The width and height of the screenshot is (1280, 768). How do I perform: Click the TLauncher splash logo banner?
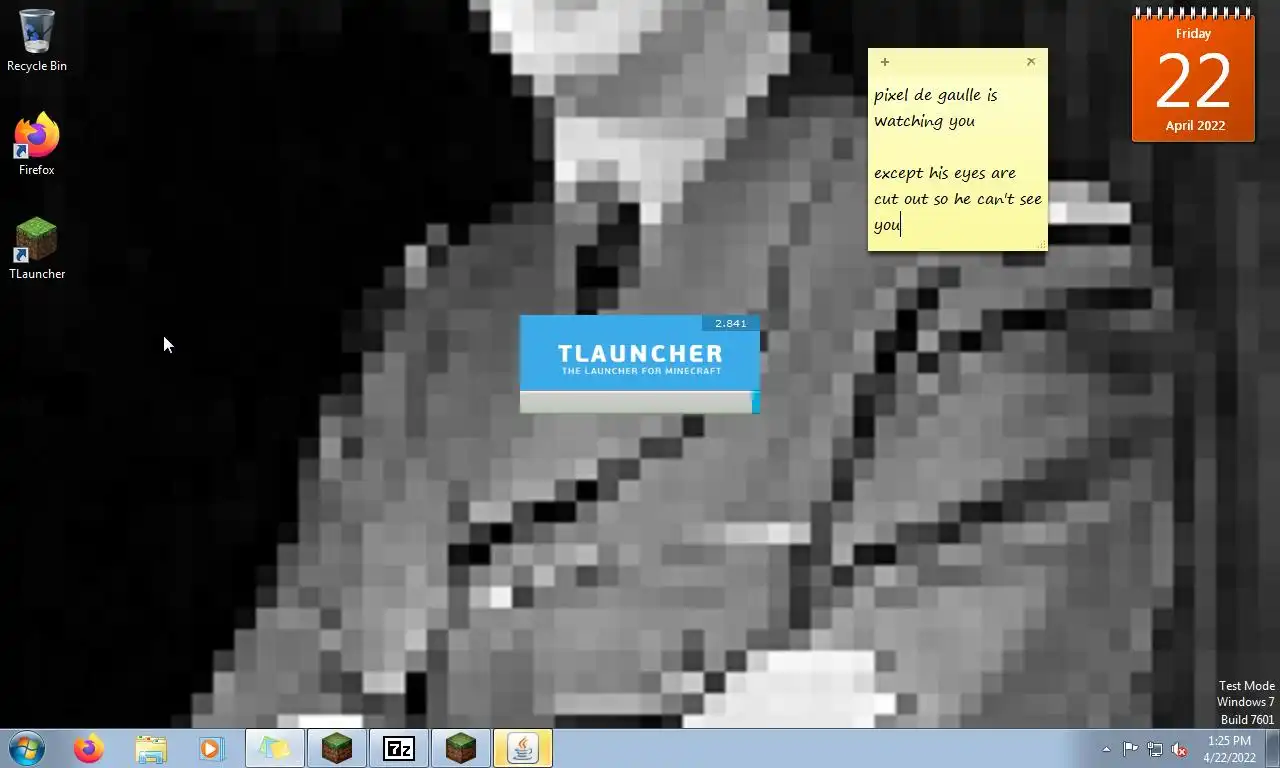[x=640, y=354]
